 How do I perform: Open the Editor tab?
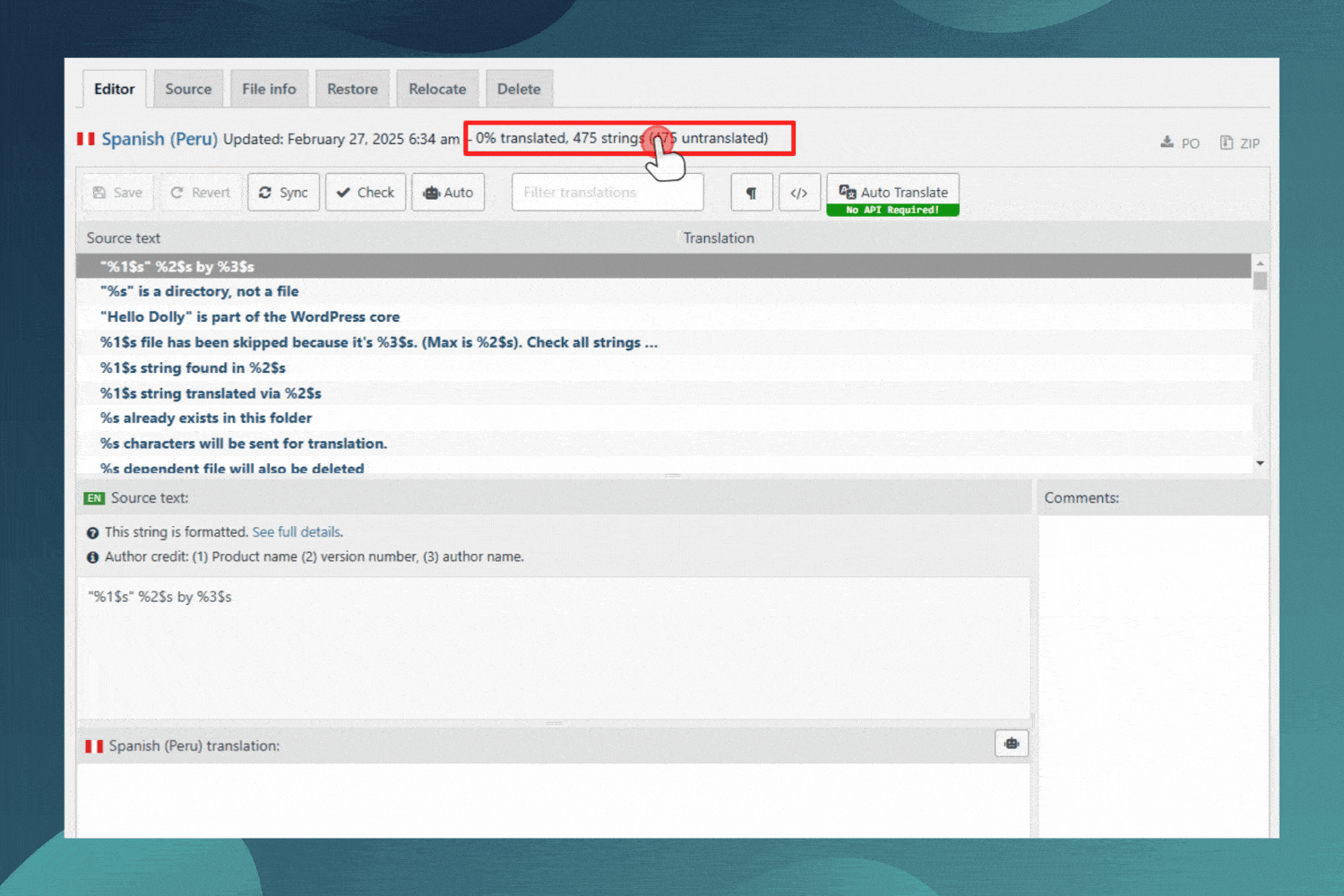coord(115,89)
